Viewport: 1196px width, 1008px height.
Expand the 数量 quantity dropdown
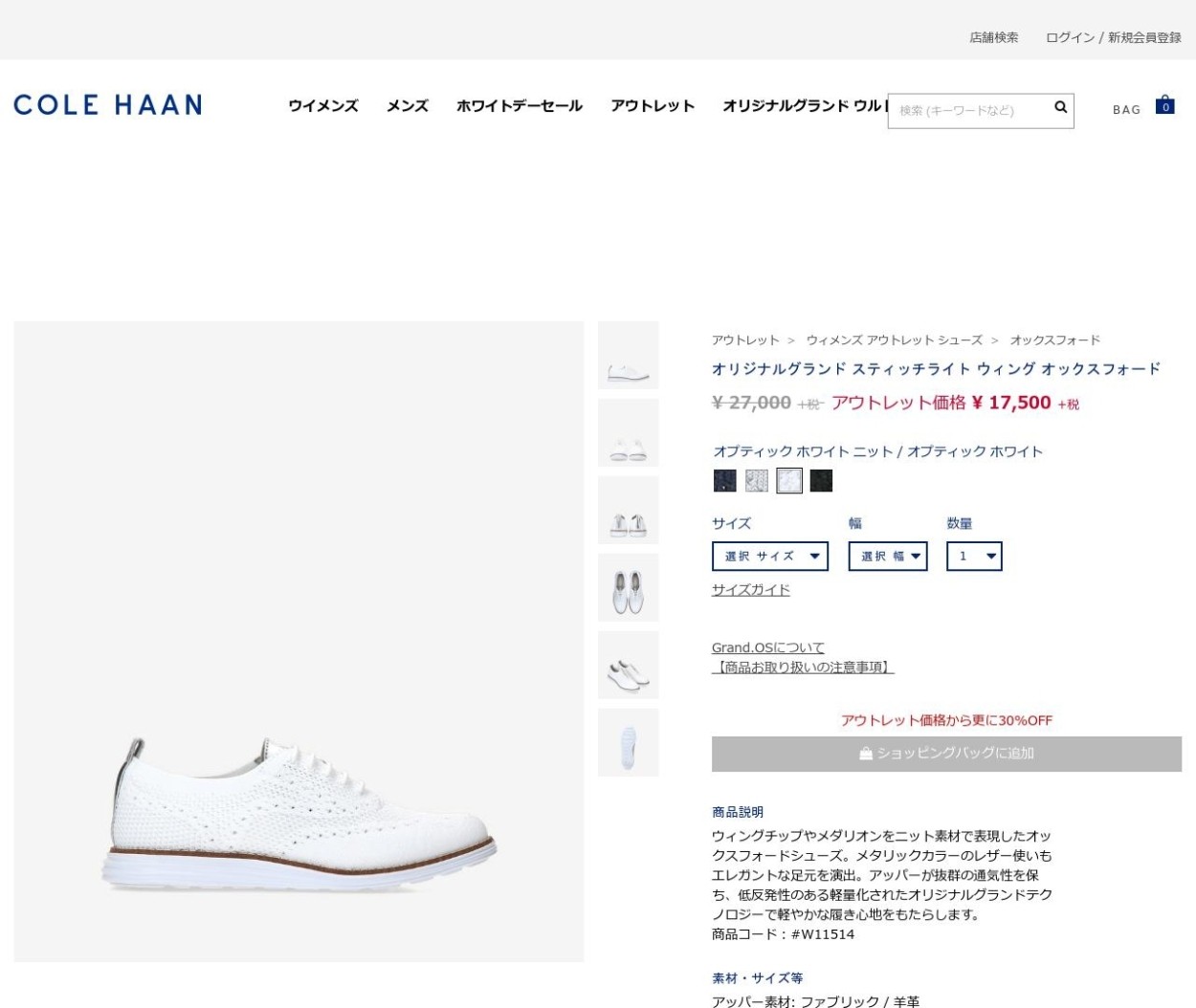click(974, 556)
